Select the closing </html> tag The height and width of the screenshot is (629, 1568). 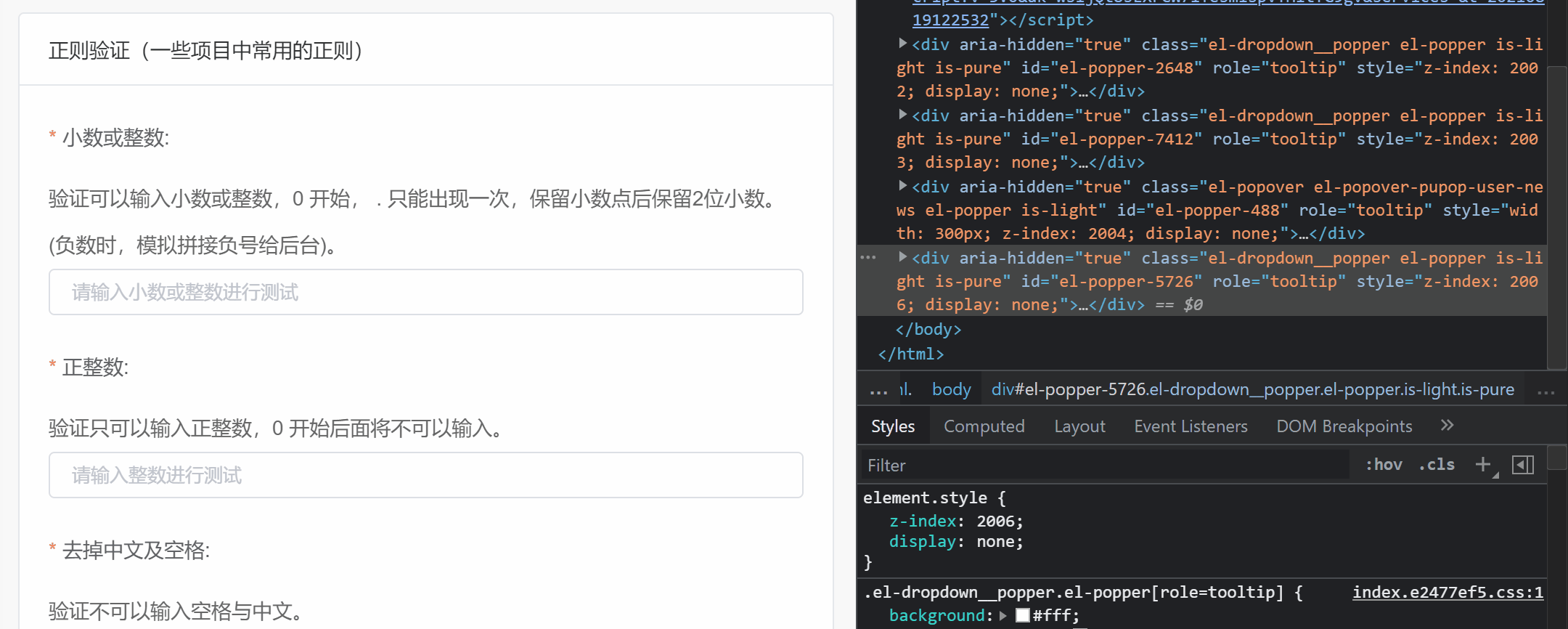(x=910, y=354)
